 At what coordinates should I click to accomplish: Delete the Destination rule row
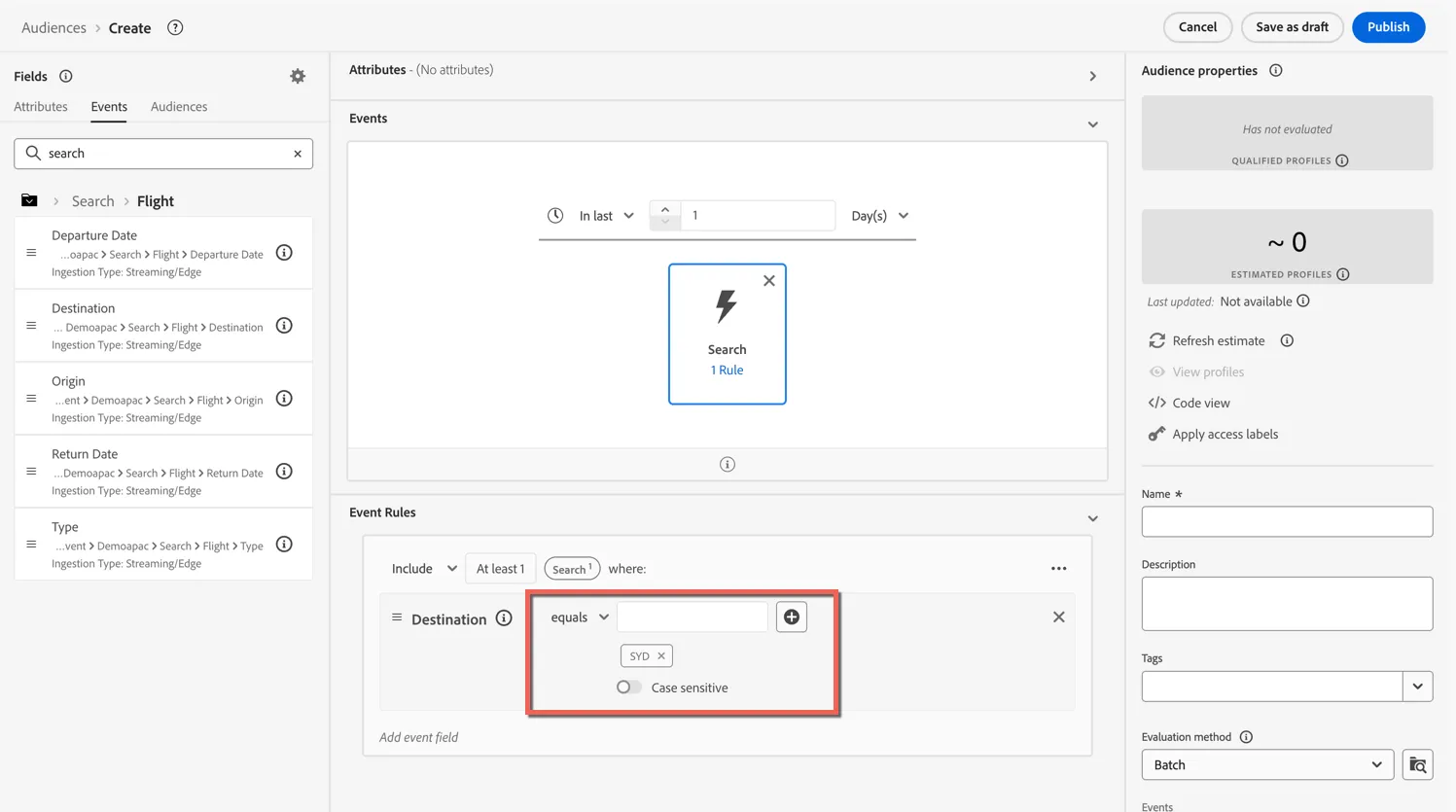1058,618
